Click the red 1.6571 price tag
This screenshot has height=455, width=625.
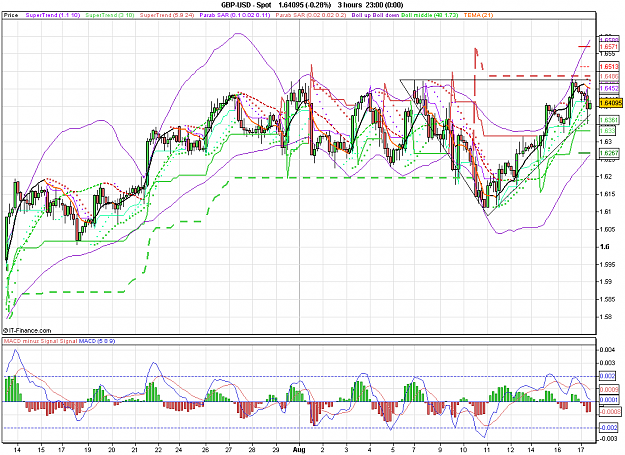click(609, 47)
